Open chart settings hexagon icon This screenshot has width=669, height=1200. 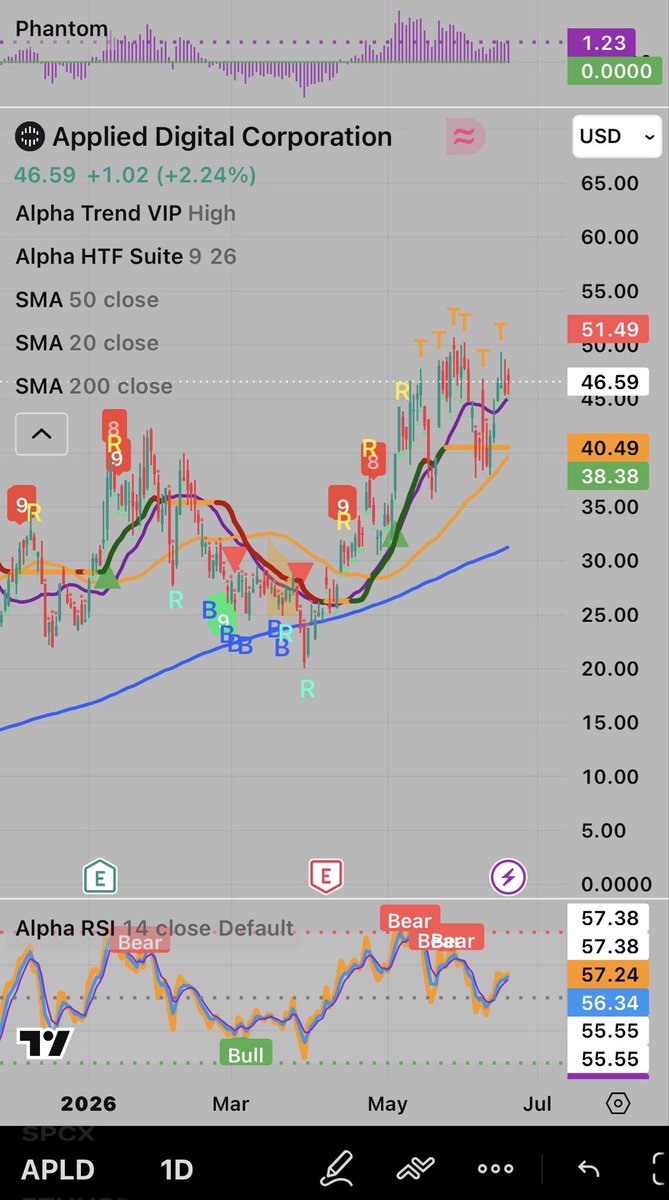618,1104
